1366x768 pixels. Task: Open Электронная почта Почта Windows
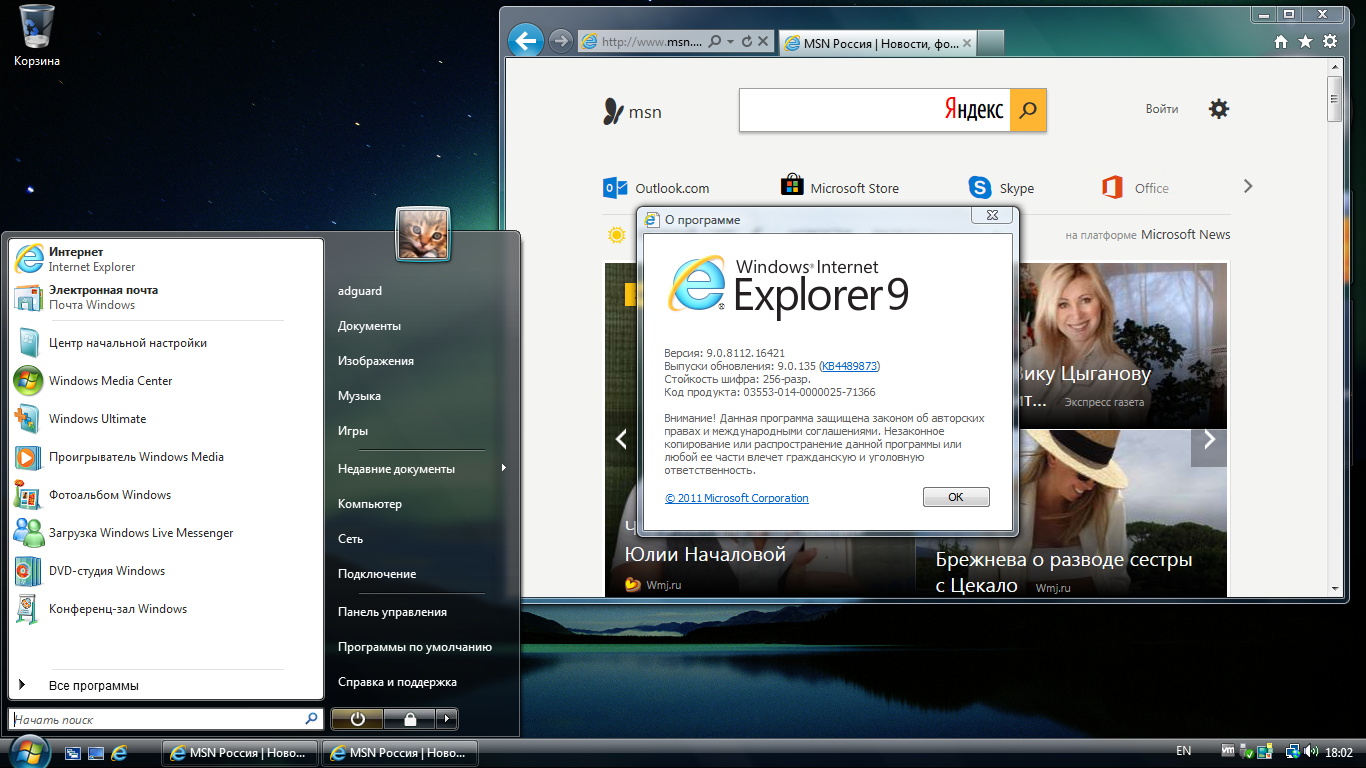tap(165, 297)
